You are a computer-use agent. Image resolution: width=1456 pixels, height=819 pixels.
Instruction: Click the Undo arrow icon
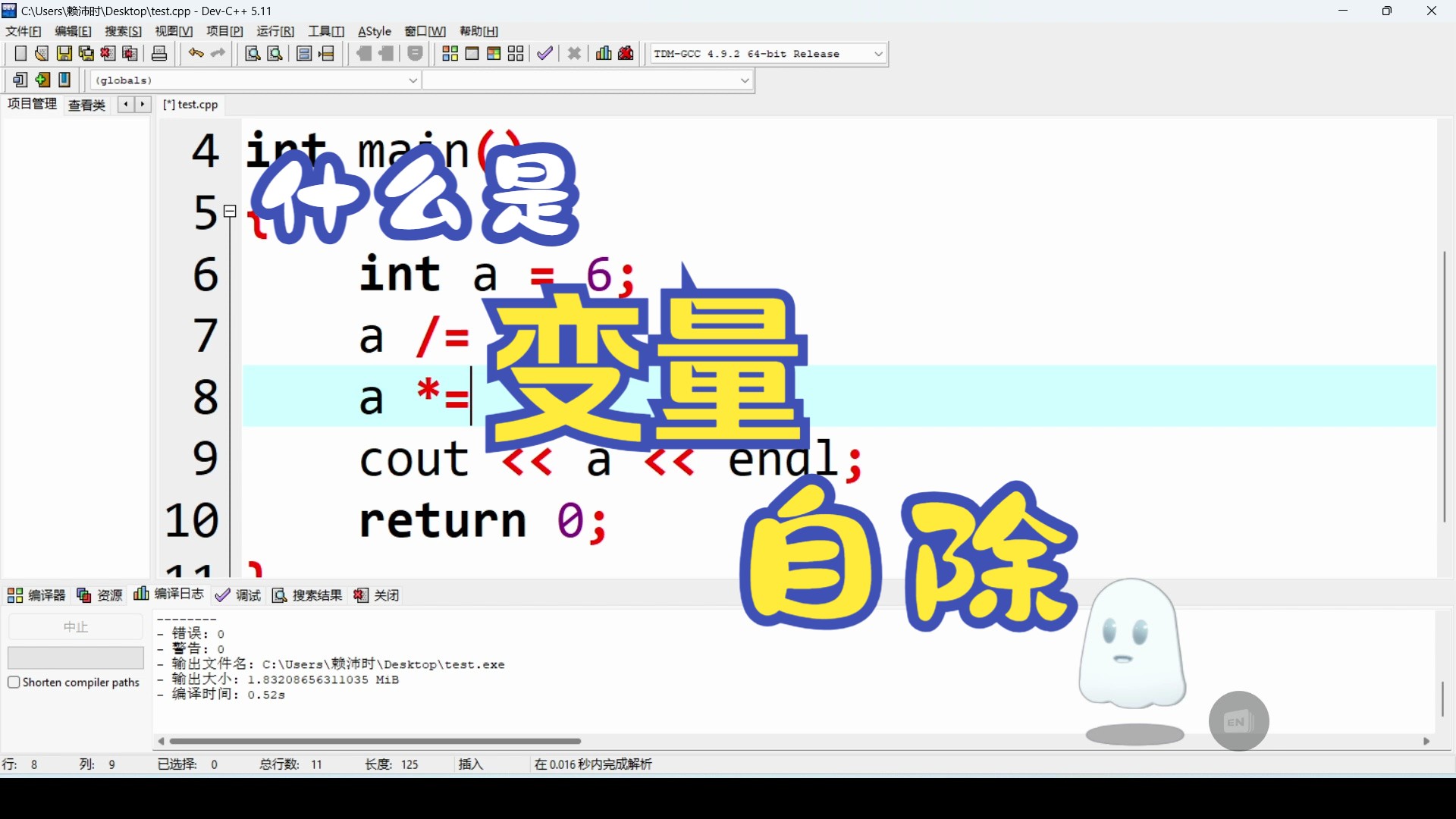196,54
